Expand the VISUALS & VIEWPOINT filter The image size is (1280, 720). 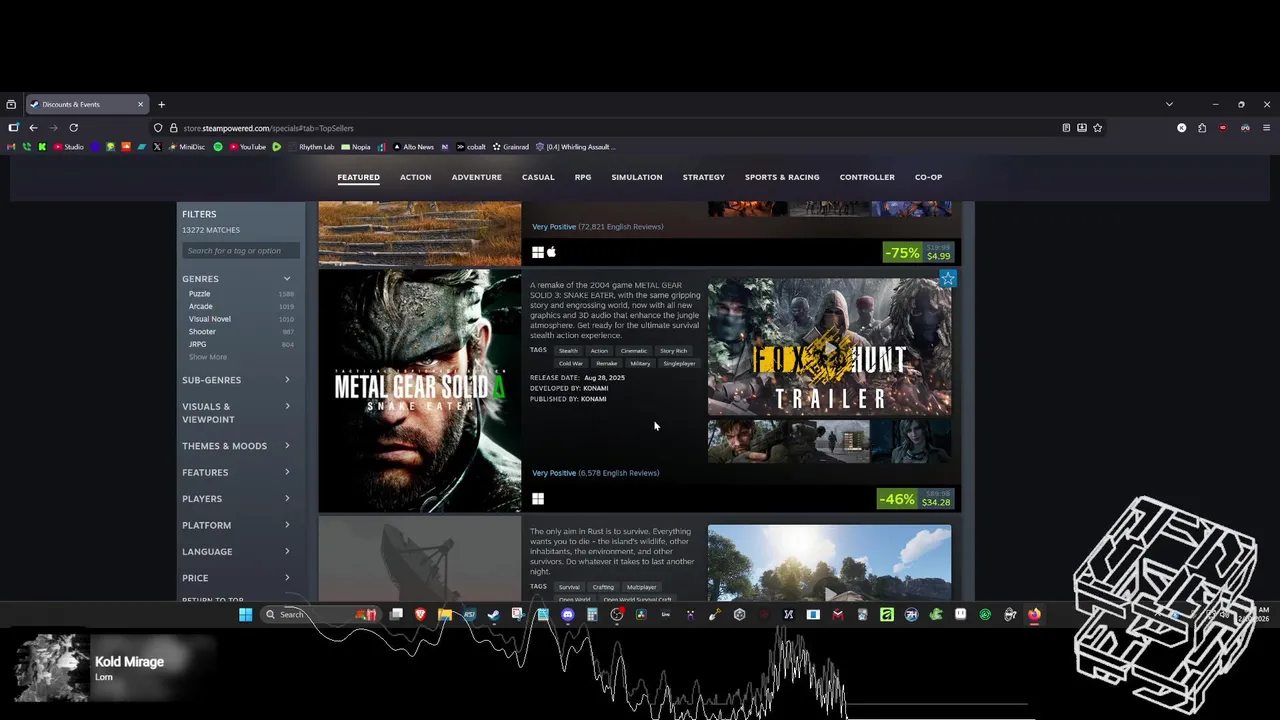pyautogui.click(x=237, y=413)
